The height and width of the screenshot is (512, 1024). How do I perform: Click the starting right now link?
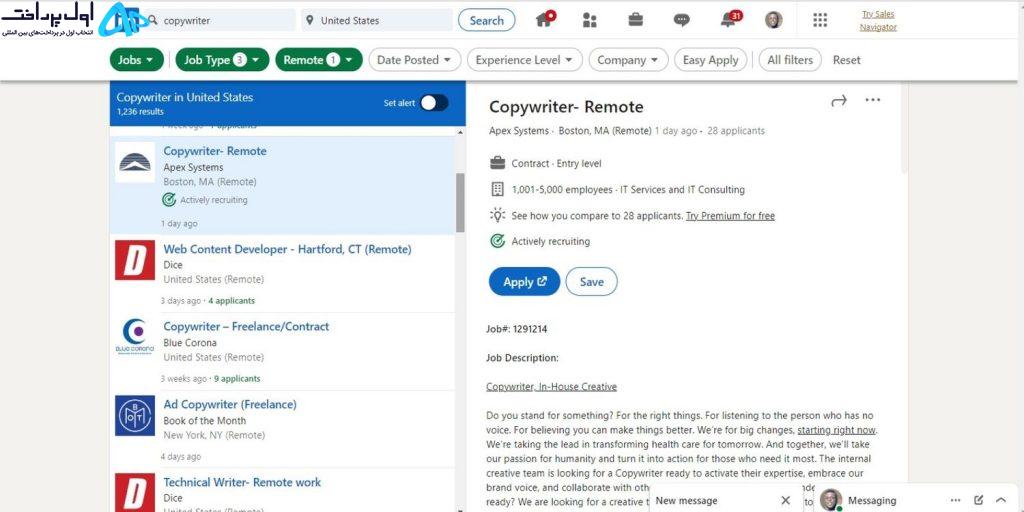(x=837, y=430)
